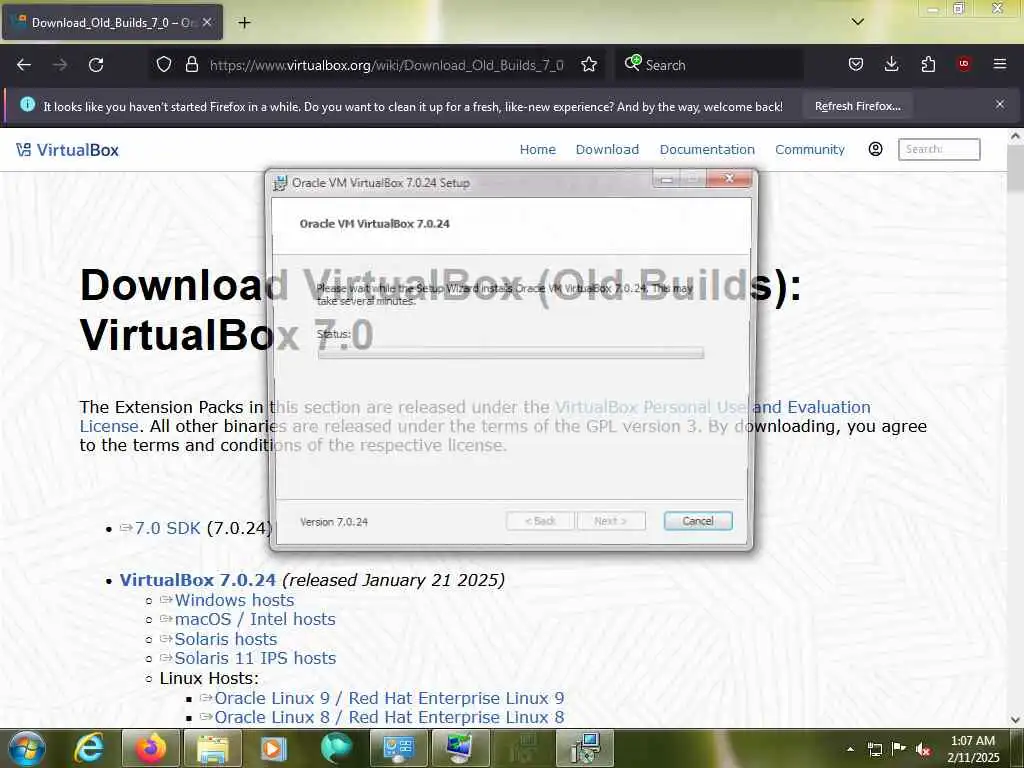Open the macOS / Intel hosts link
1024x768 pixels.
pyautogui.click(x=255, y=619)
